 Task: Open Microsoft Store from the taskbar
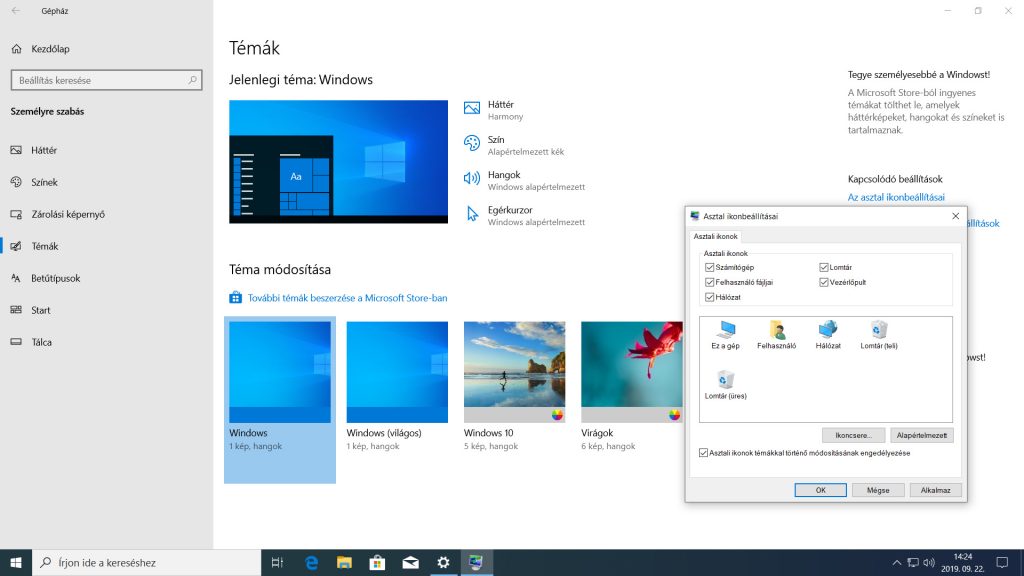click(x=377, y=562)
